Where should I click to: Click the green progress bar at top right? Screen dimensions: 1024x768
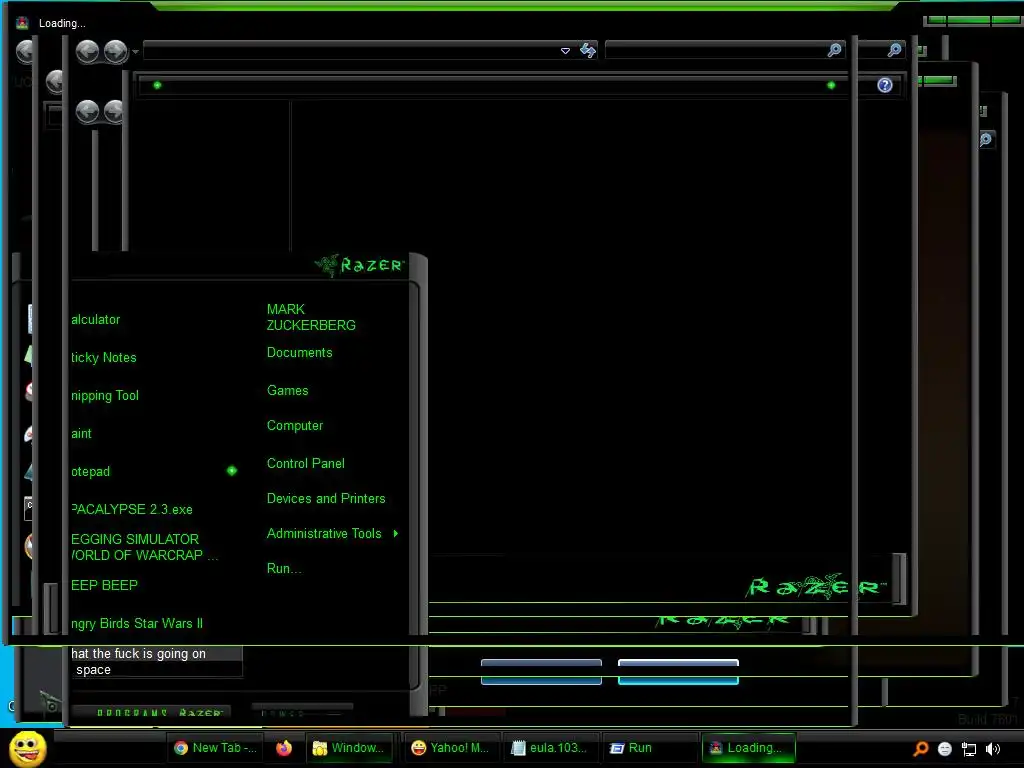973,21
